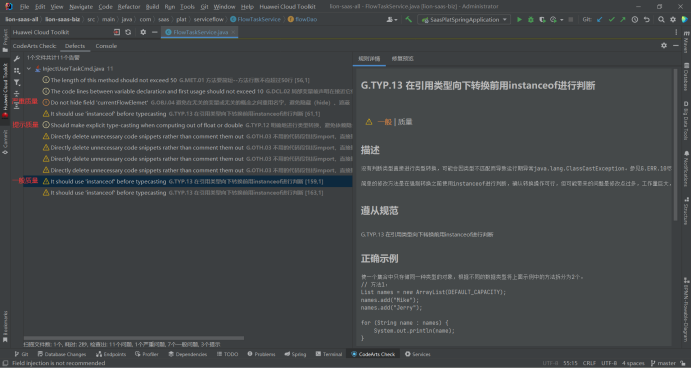Open the Navigate menu
Screen dimensions: 692x368
click(x=81, y=7)
